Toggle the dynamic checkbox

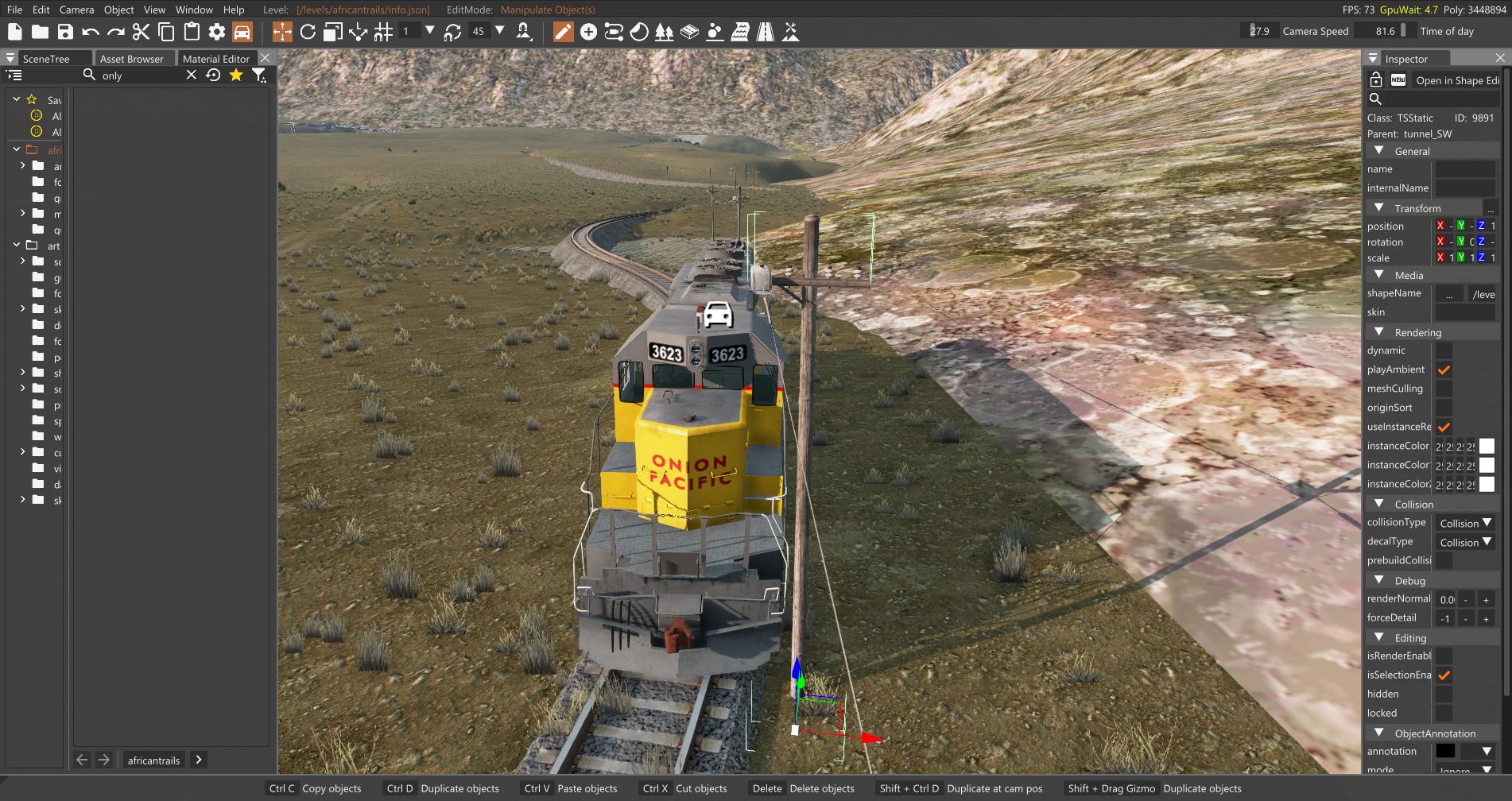point(1444,350)
